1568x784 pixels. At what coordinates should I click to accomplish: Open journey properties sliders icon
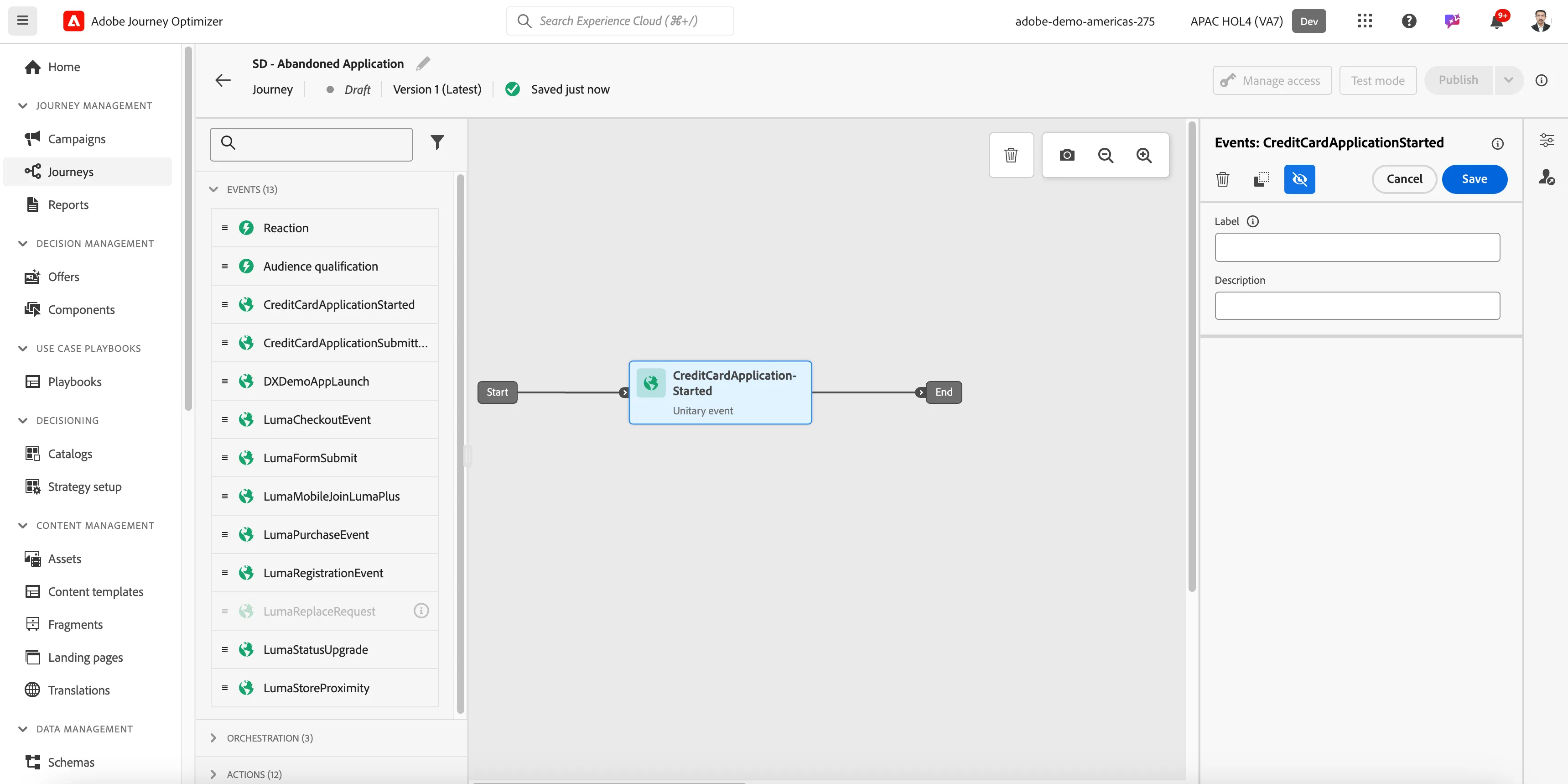pos(1547,140)
